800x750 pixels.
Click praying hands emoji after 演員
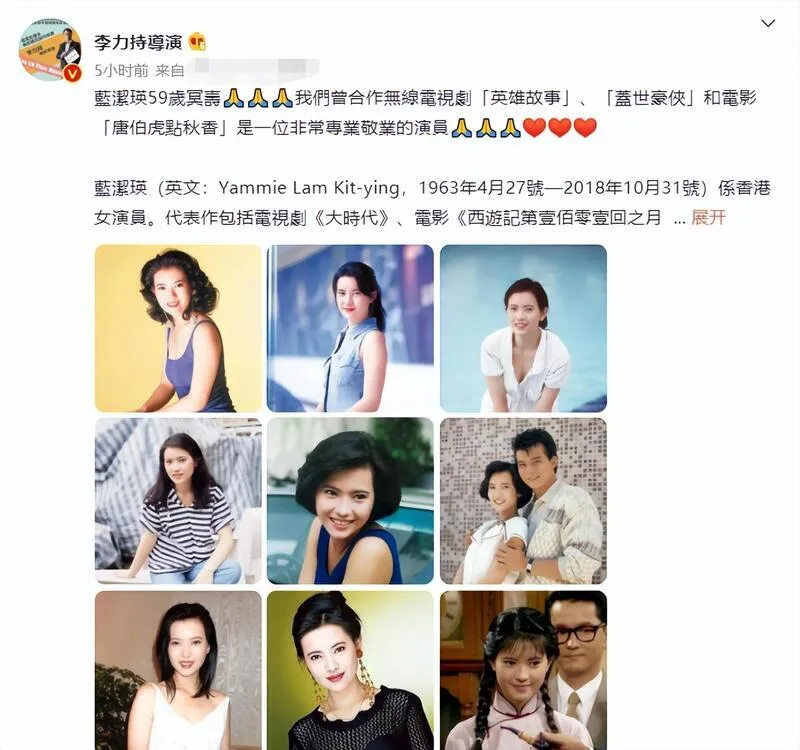point(461,128)
